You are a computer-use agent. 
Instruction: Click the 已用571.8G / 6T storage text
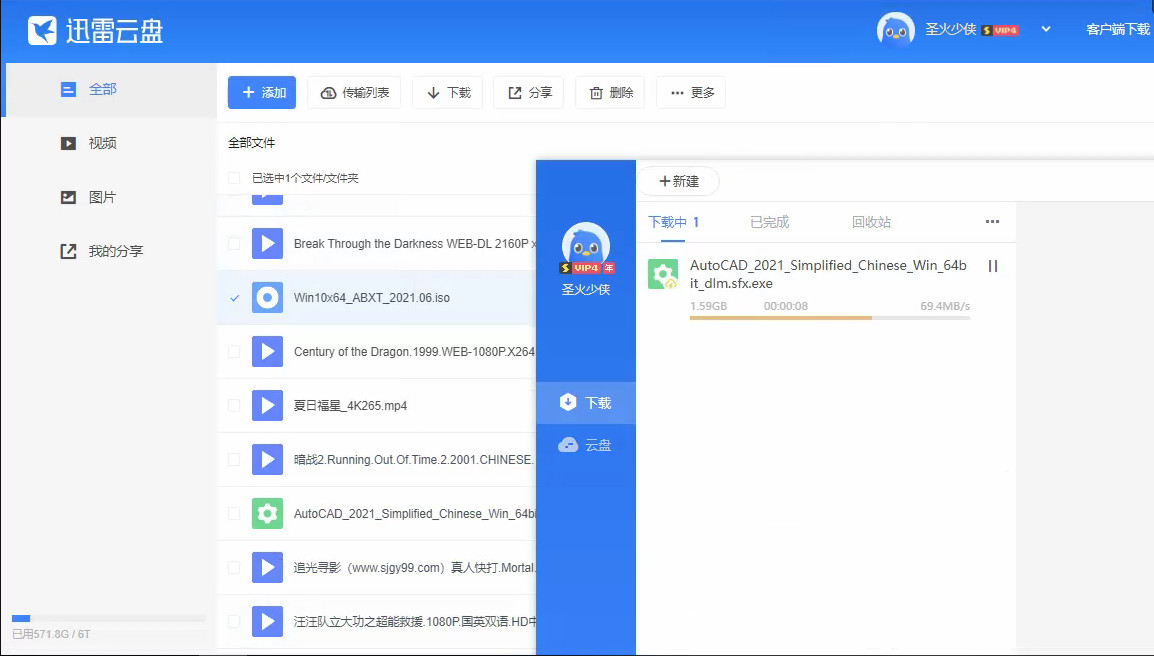[x=51, y=634]
